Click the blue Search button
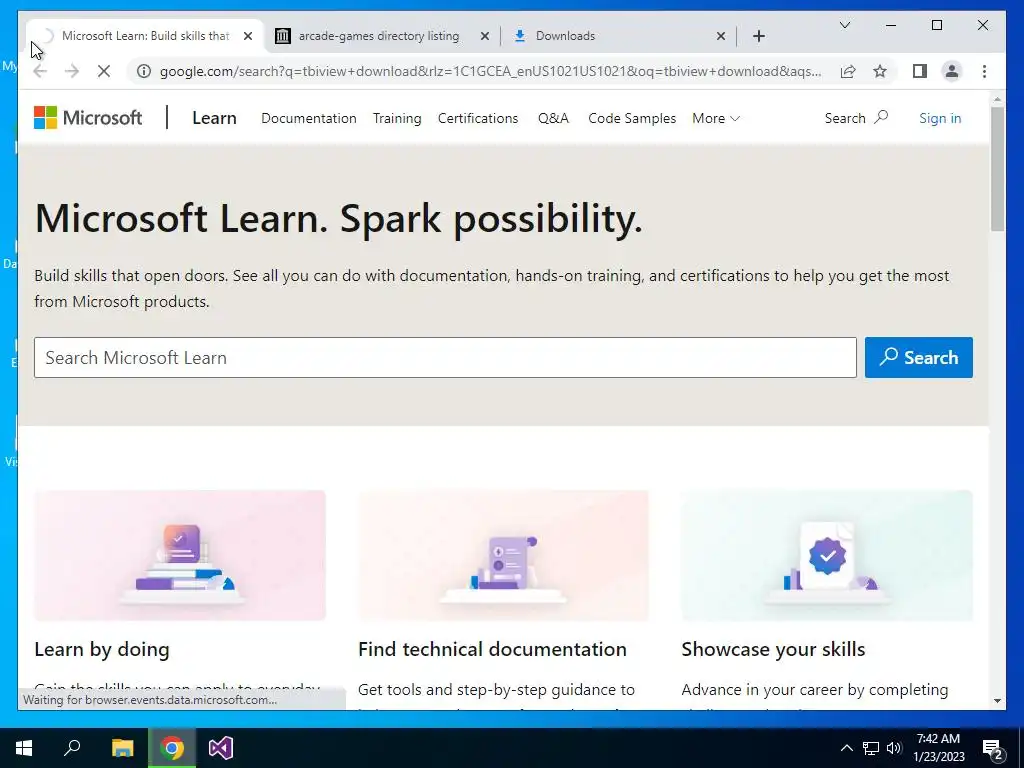Screen dimensions: 1024x768 919,357
